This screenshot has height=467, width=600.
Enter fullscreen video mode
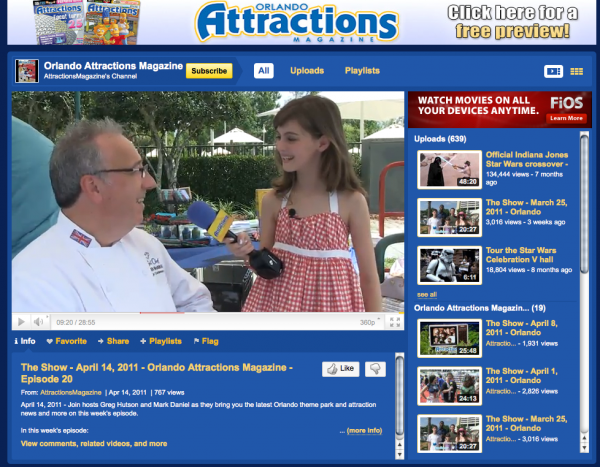[391, 322]
